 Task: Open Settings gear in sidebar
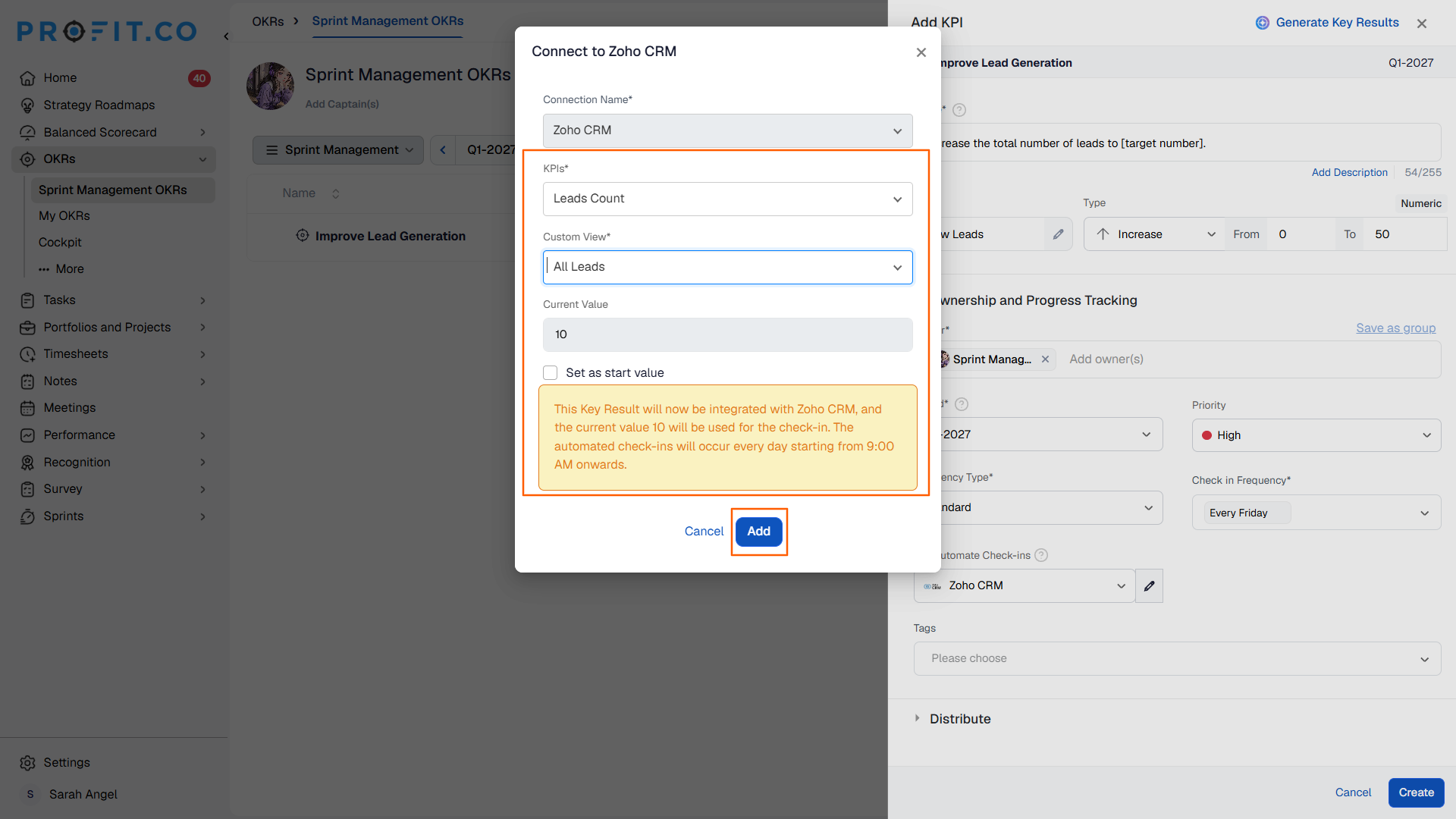coord(27,763)
